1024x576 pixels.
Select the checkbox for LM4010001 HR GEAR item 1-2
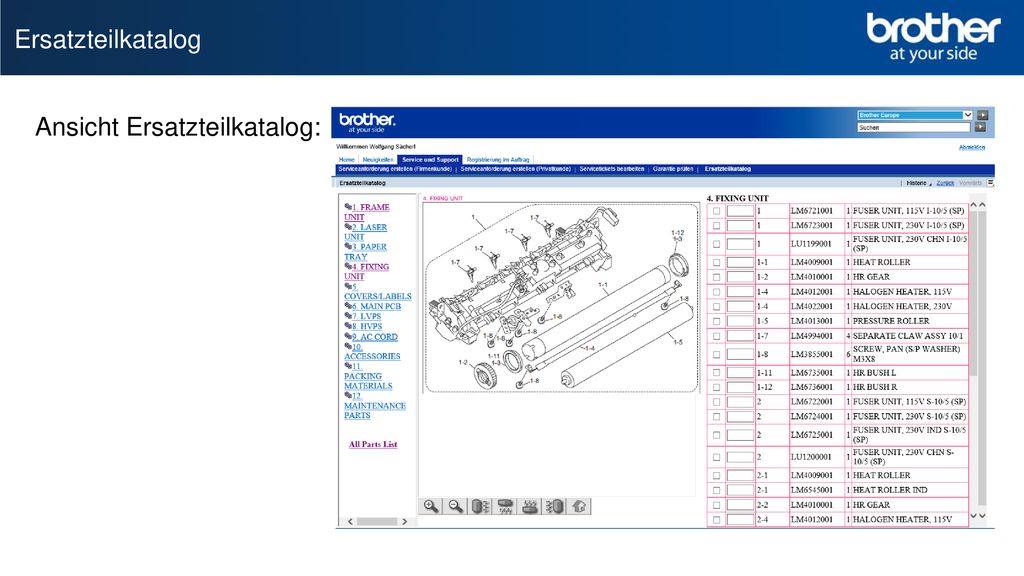tap(716, 277)
